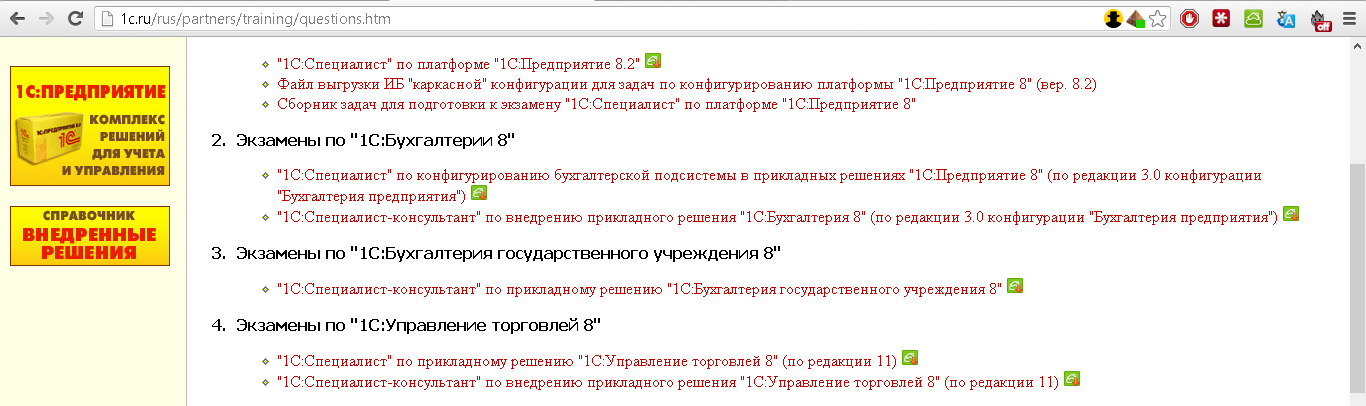Open consultant link Бухгалтерия государственного учреждения 8
Screen dimensions: 1366x406
[639, 289]
